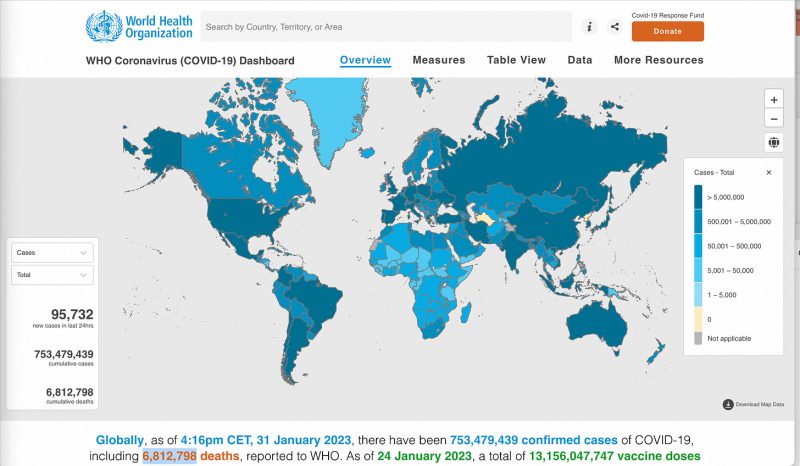Click the World Health Organization logo

coord(135,26)
